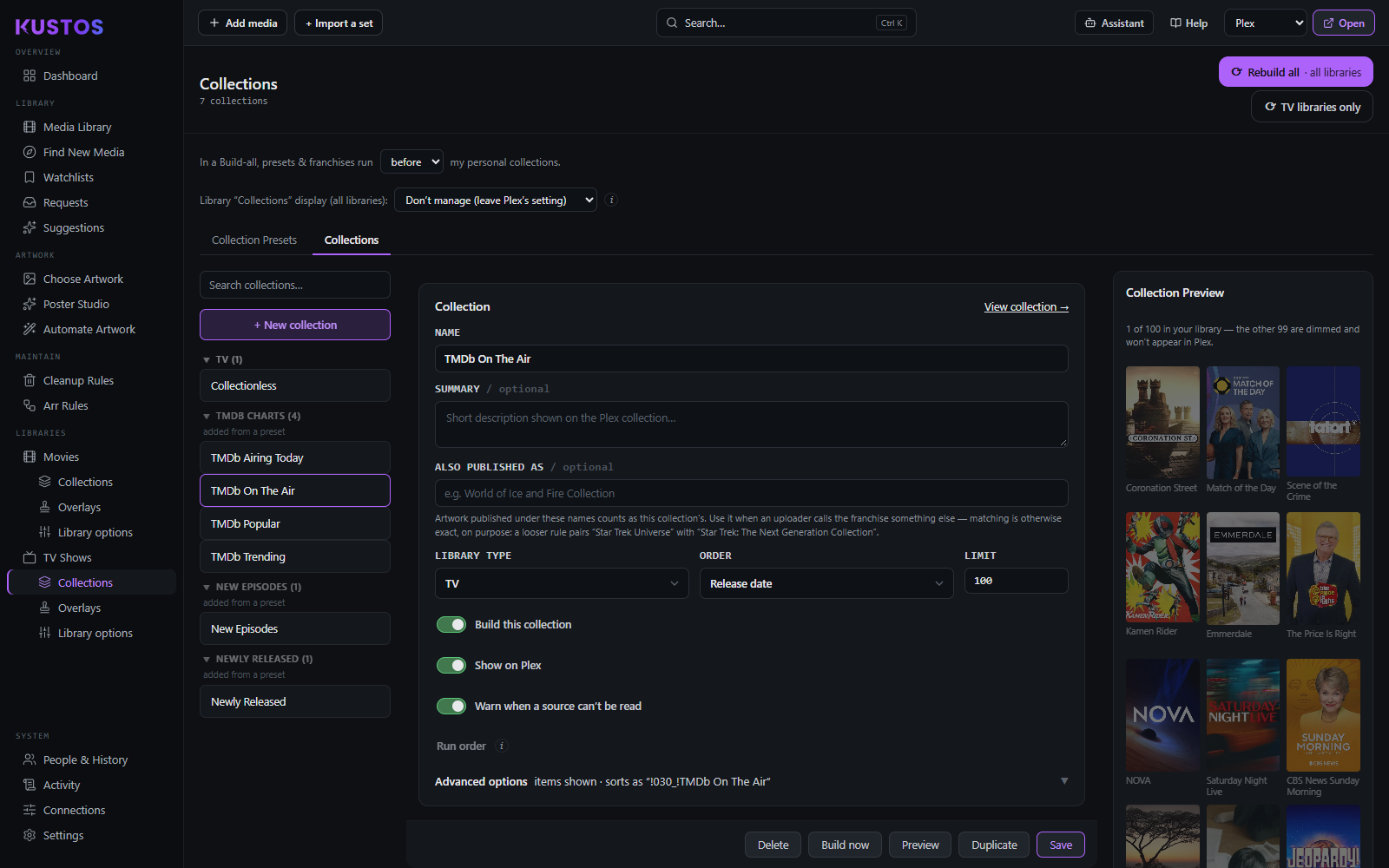The image size is (1389, 868).
Task: Open Find New Media compass icon
Action: click(x=30, y=152)
